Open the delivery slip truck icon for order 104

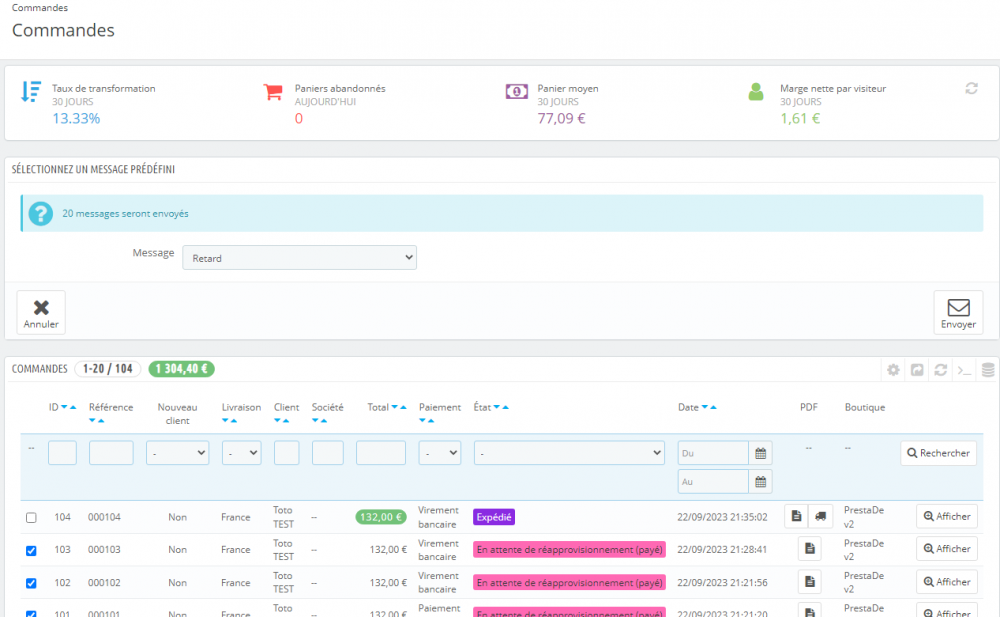pos(821,516)
